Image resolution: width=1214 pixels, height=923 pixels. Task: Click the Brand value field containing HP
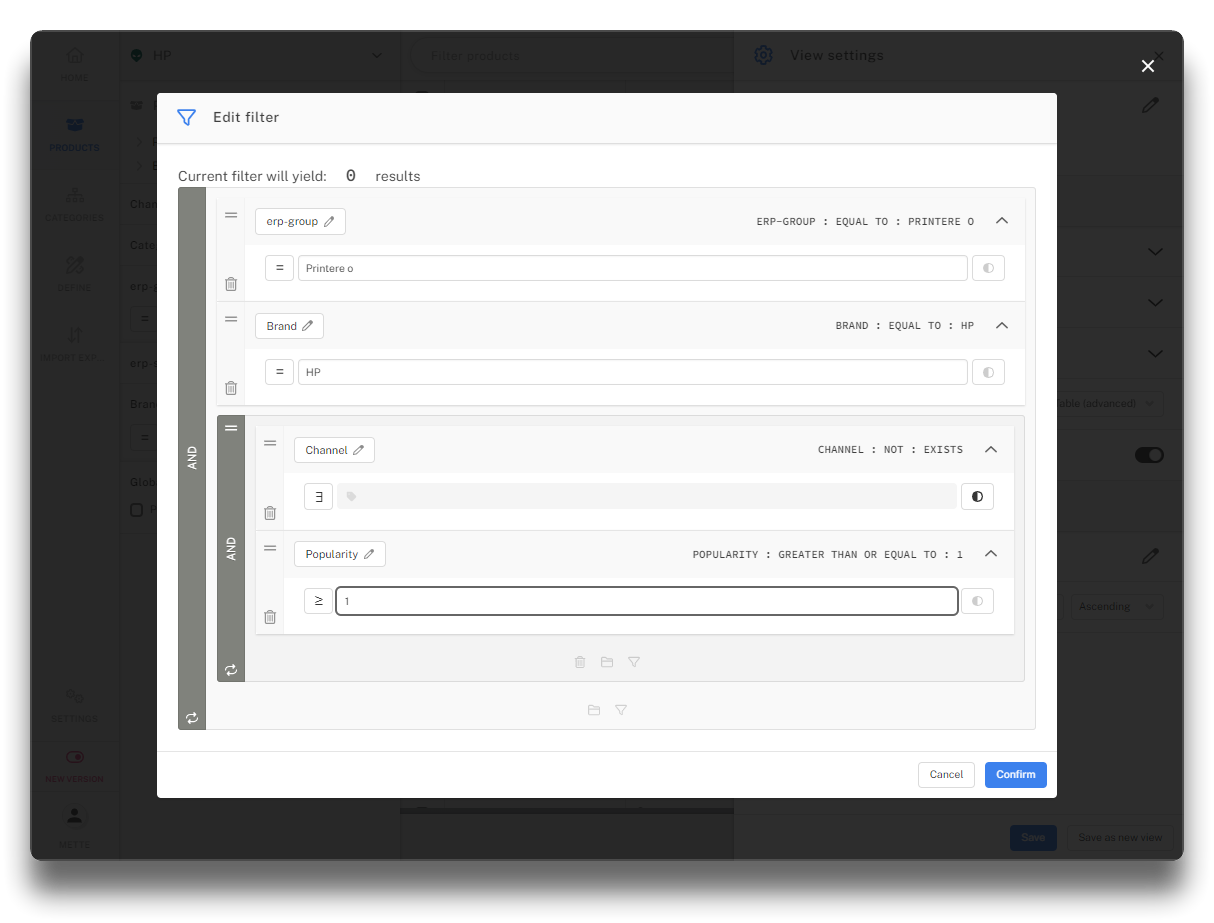[x=632, y=372]
